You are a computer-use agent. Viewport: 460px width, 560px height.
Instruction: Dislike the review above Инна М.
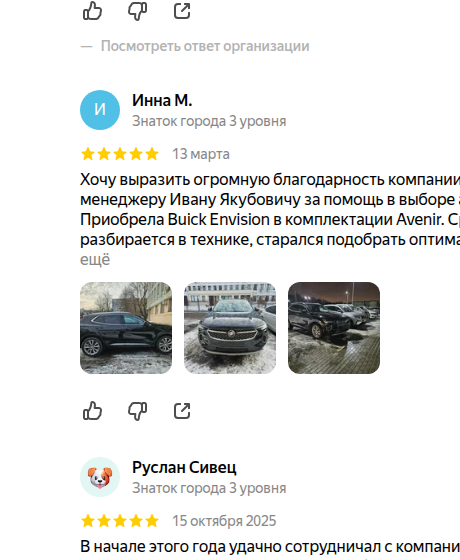[138, 11]
